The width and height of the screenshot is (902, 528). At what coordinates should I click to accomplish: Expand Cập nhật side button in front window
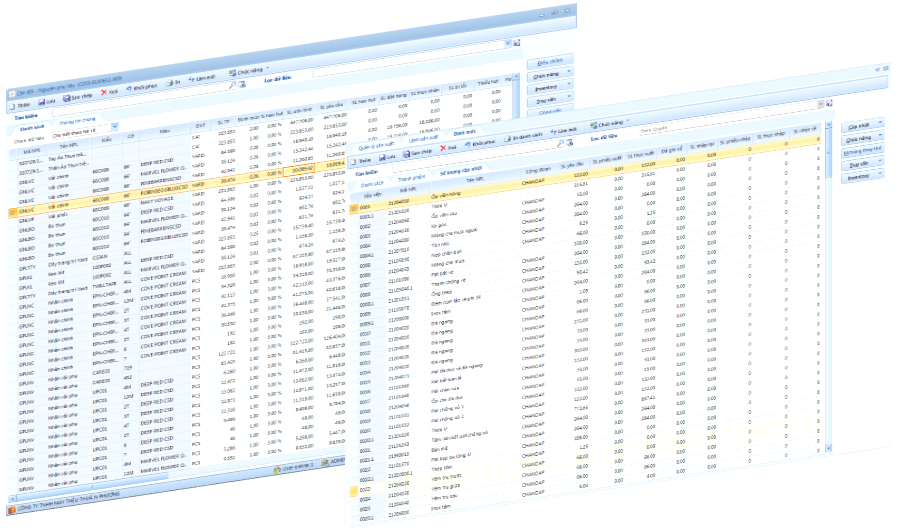click(x=880, y=122)
